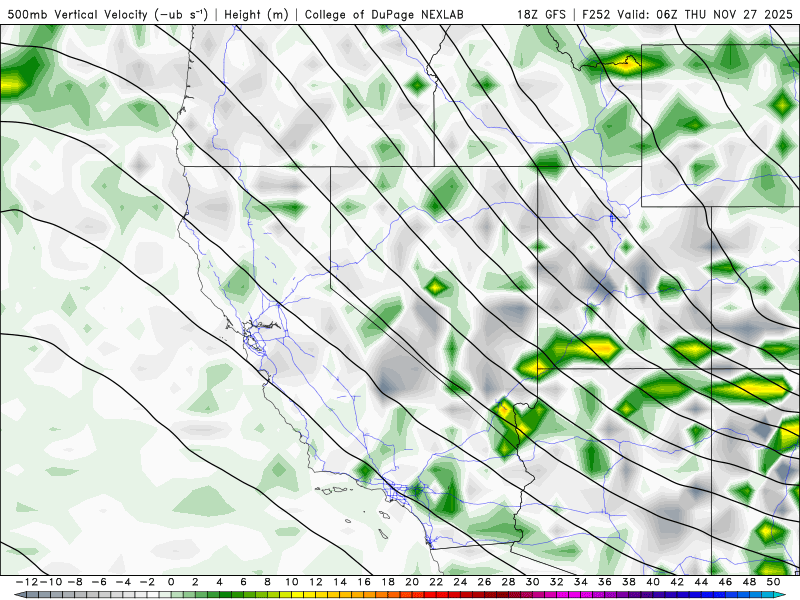800x600 pixels.
Task: Click the positive '2' scale label
Action: coord(195,582)
